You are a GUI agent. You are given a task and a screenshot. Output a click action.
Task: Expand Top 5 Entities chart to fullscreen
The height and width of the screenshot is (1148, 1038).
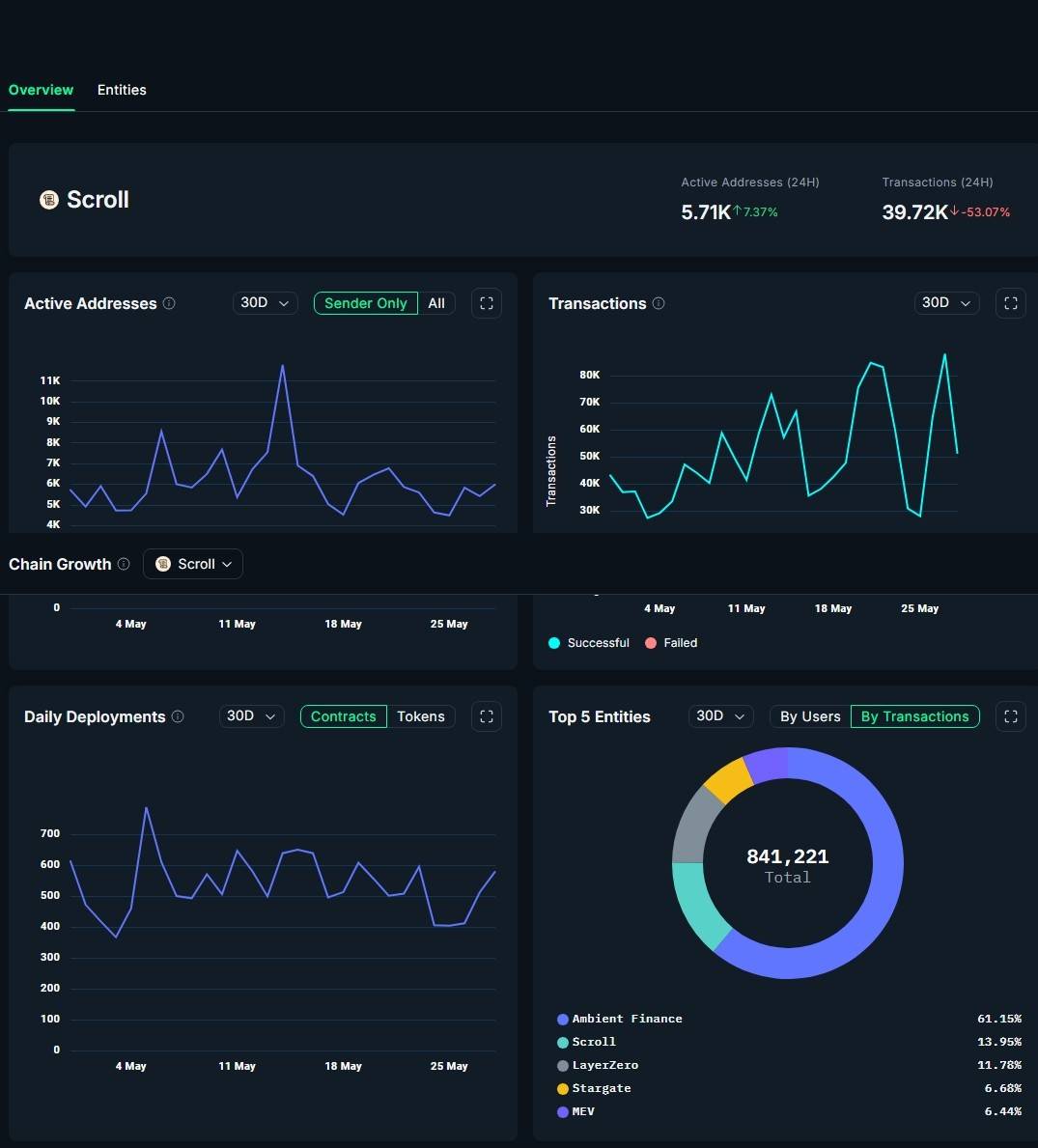coord(1010,716)
